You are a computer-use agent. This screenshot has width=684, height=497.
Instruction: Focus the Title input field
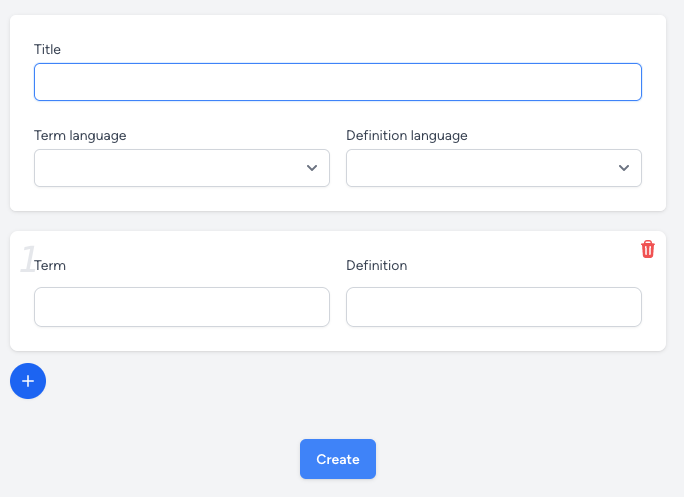coord(337,82)
